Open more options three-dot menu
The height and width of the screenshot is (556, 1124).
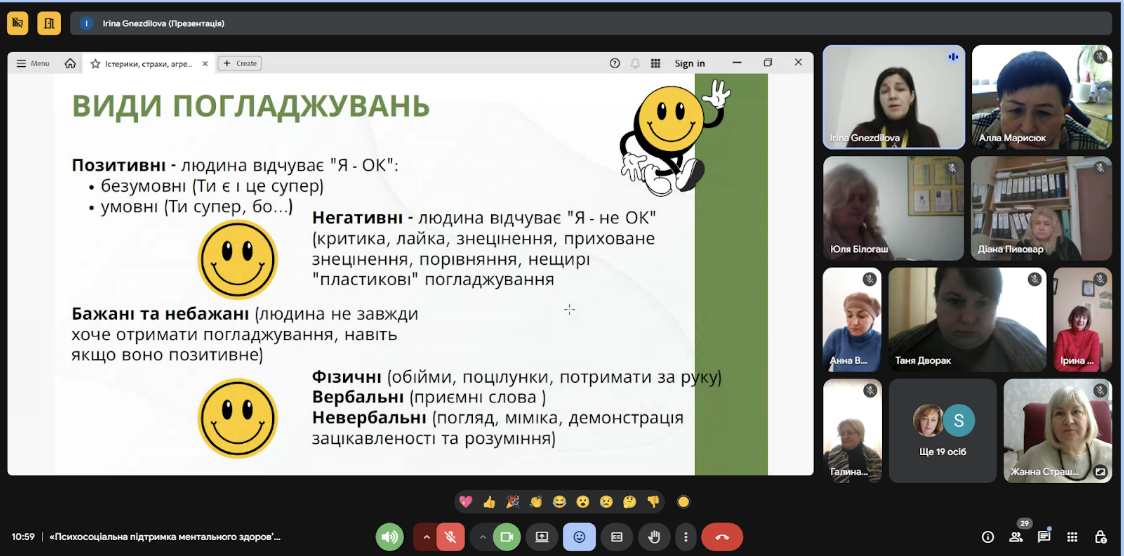[x=686, y=537]
